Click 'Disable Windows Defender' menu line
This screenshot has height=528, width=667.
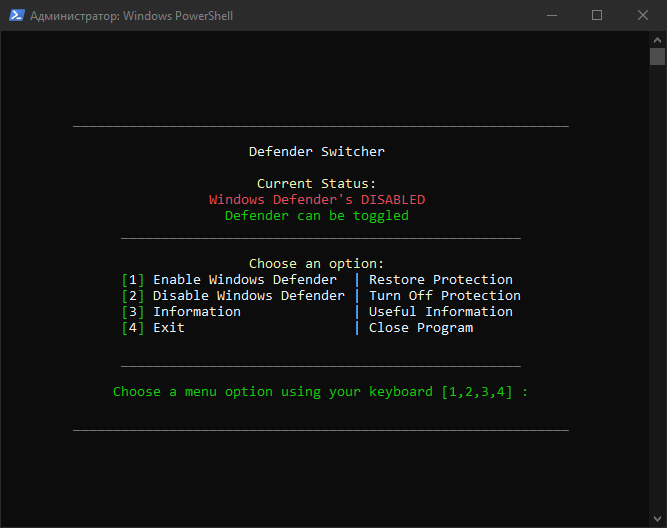click(249, 296)
